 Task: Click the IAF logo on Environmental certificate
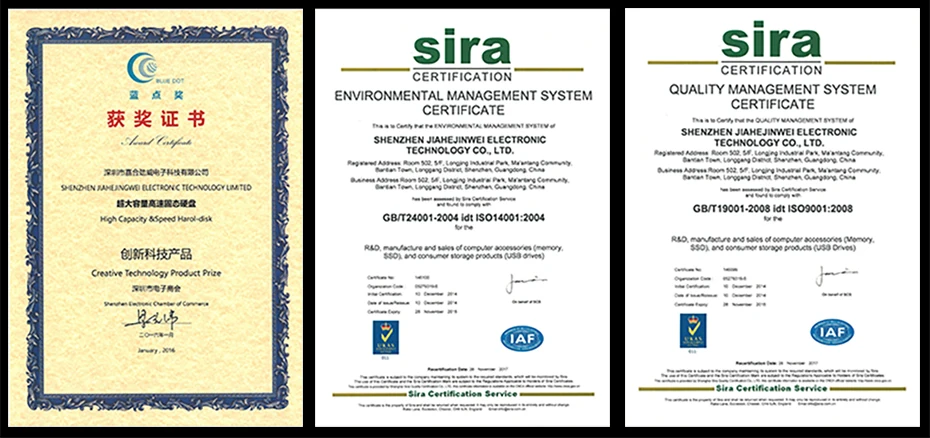[x=522, y=338]
